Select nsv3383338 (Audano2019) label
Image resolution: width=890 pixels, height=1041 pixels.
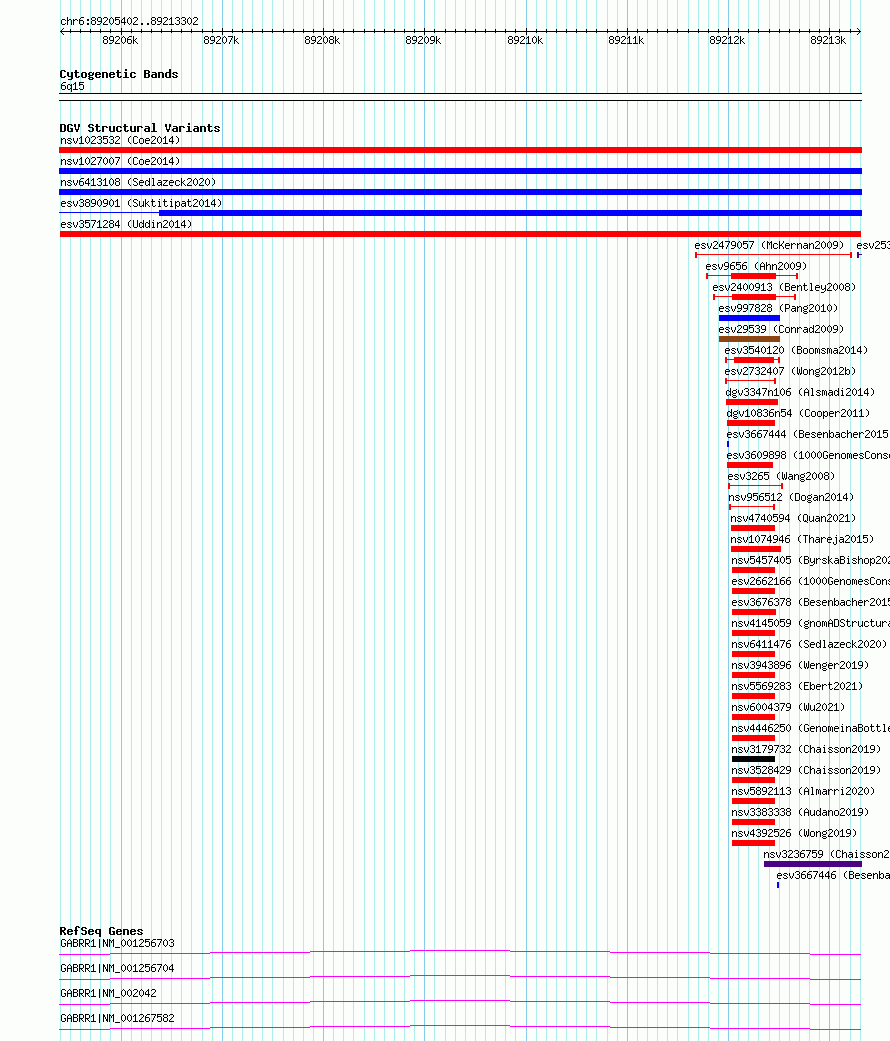click(x=800, y=813)
